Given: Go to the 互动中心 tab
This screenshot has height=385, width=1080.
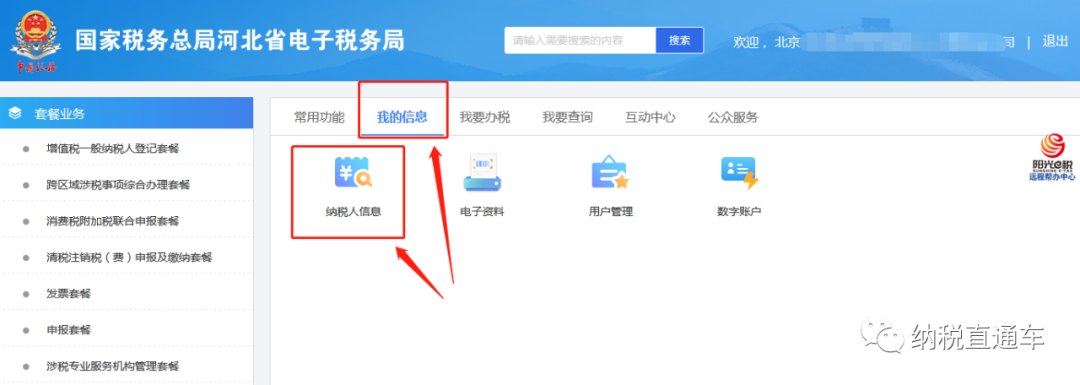Looking at the screenshot, I should 650,117.
